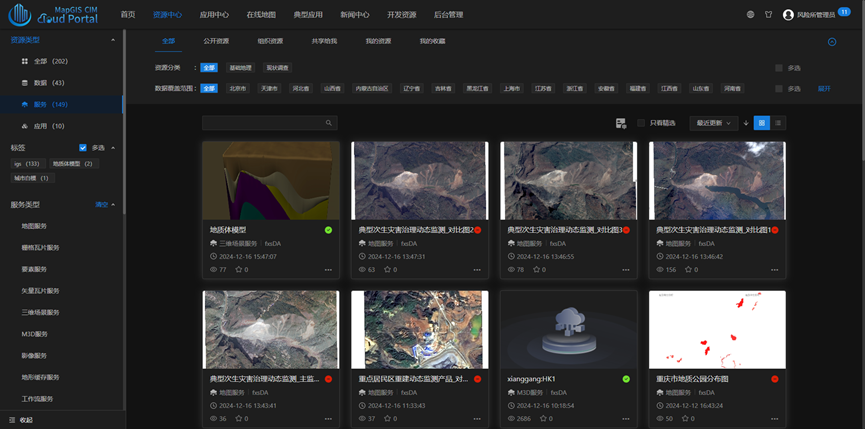Click star icon on 重点居民区重建动态监测 card
865x429 pixels.
click(388, 419)
